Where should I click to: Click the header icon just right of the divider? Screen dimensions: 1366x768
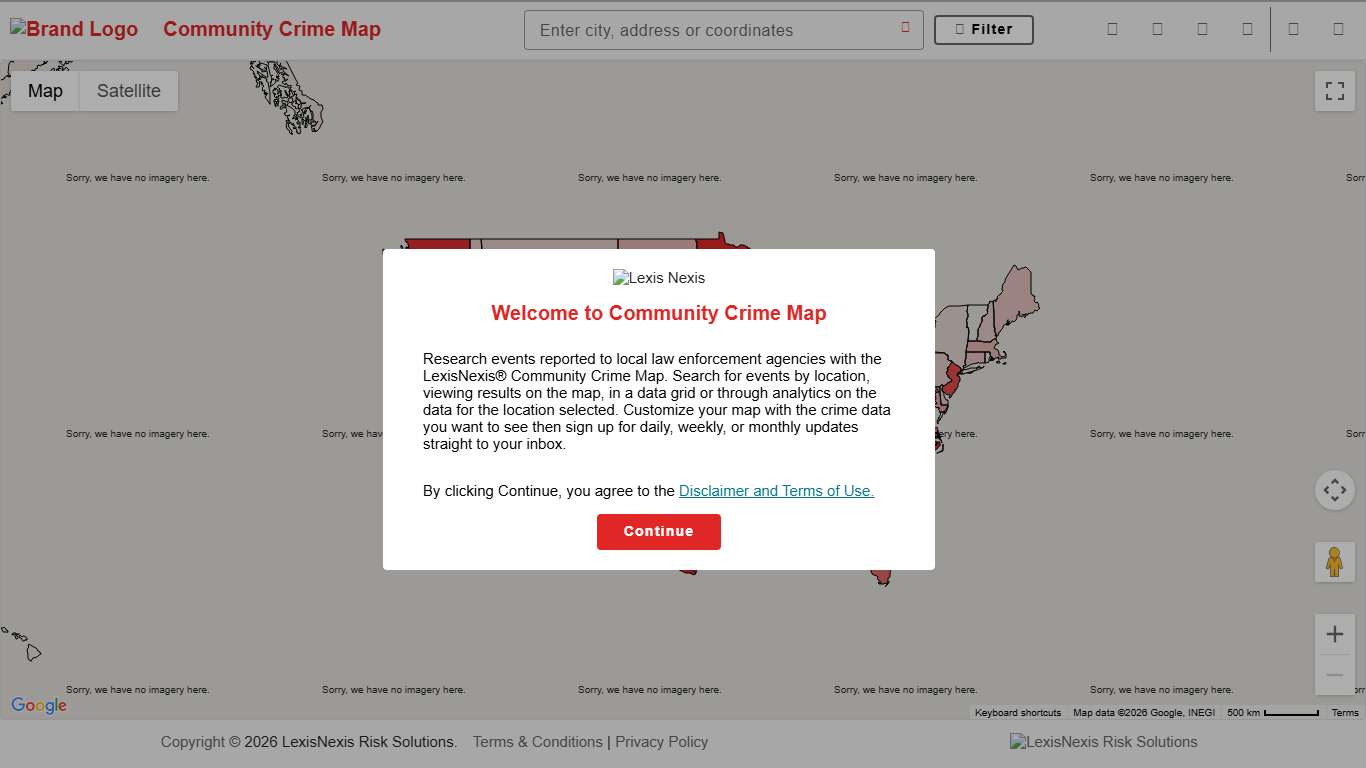coord(1293,29)
